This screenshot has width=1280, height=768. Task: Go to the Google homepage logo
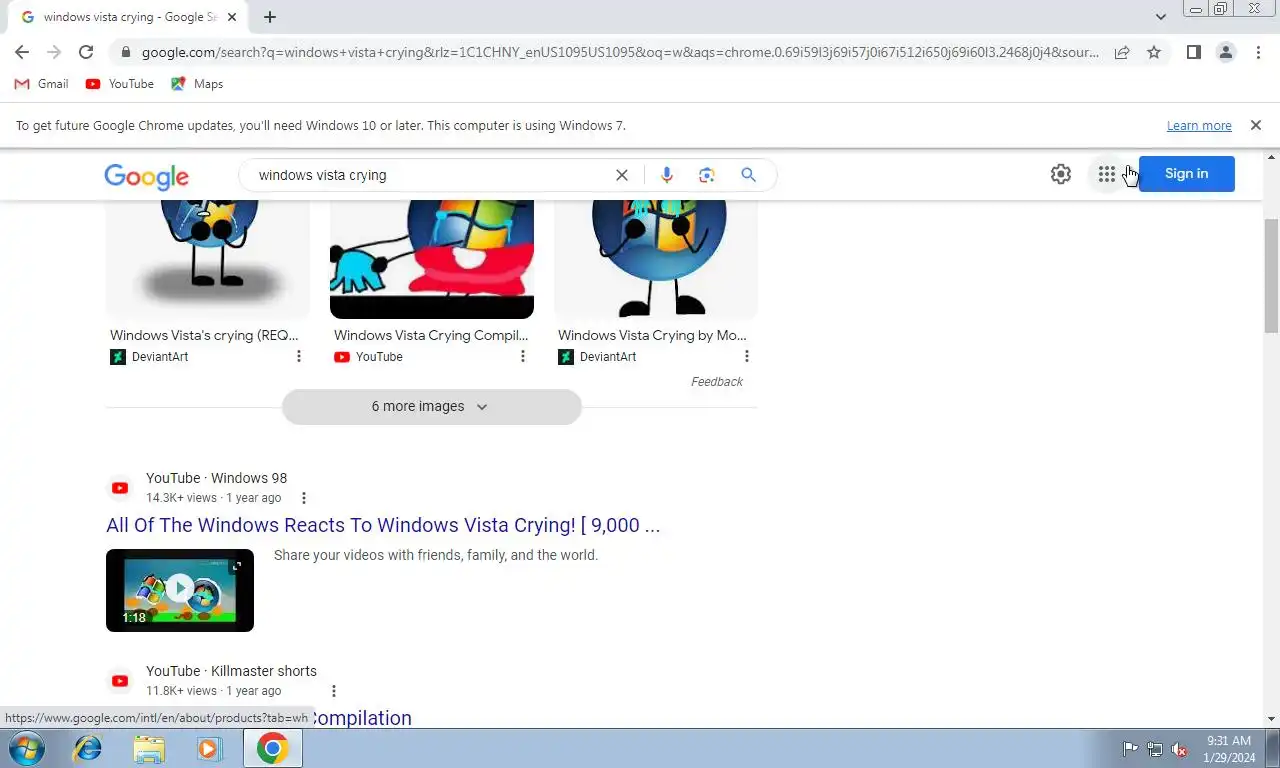146,176
